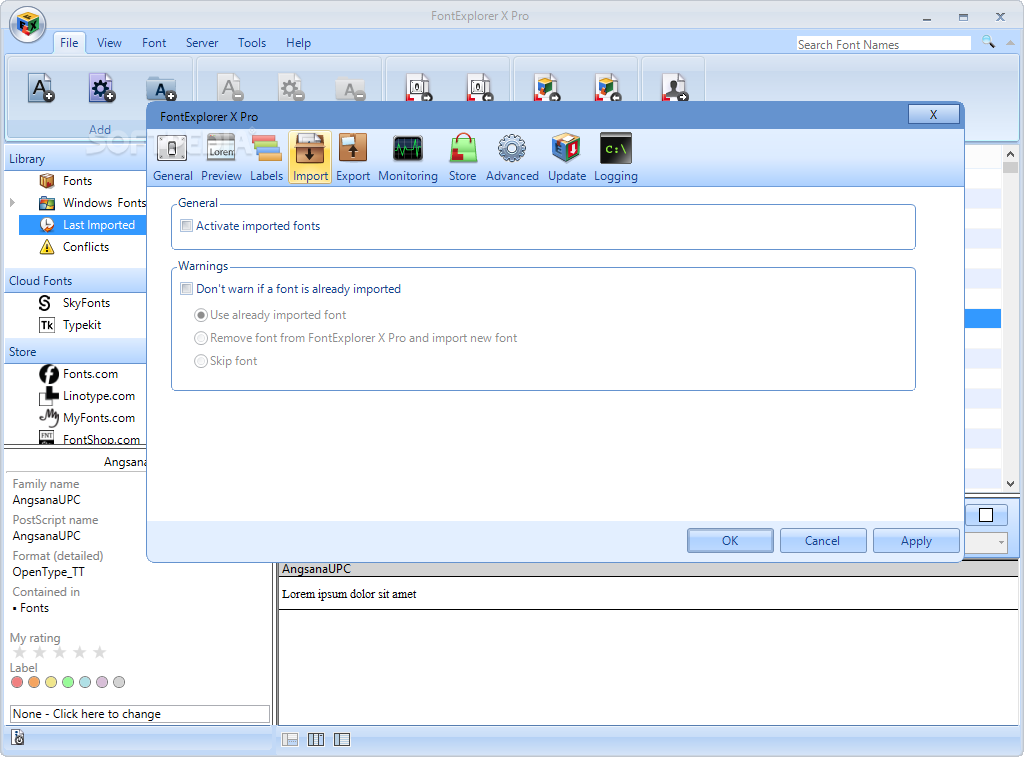The width and height of the screenshot is (1024, 757).
Task: Enable Activate imported fonts checkbox
Action: tap(186, 226)
